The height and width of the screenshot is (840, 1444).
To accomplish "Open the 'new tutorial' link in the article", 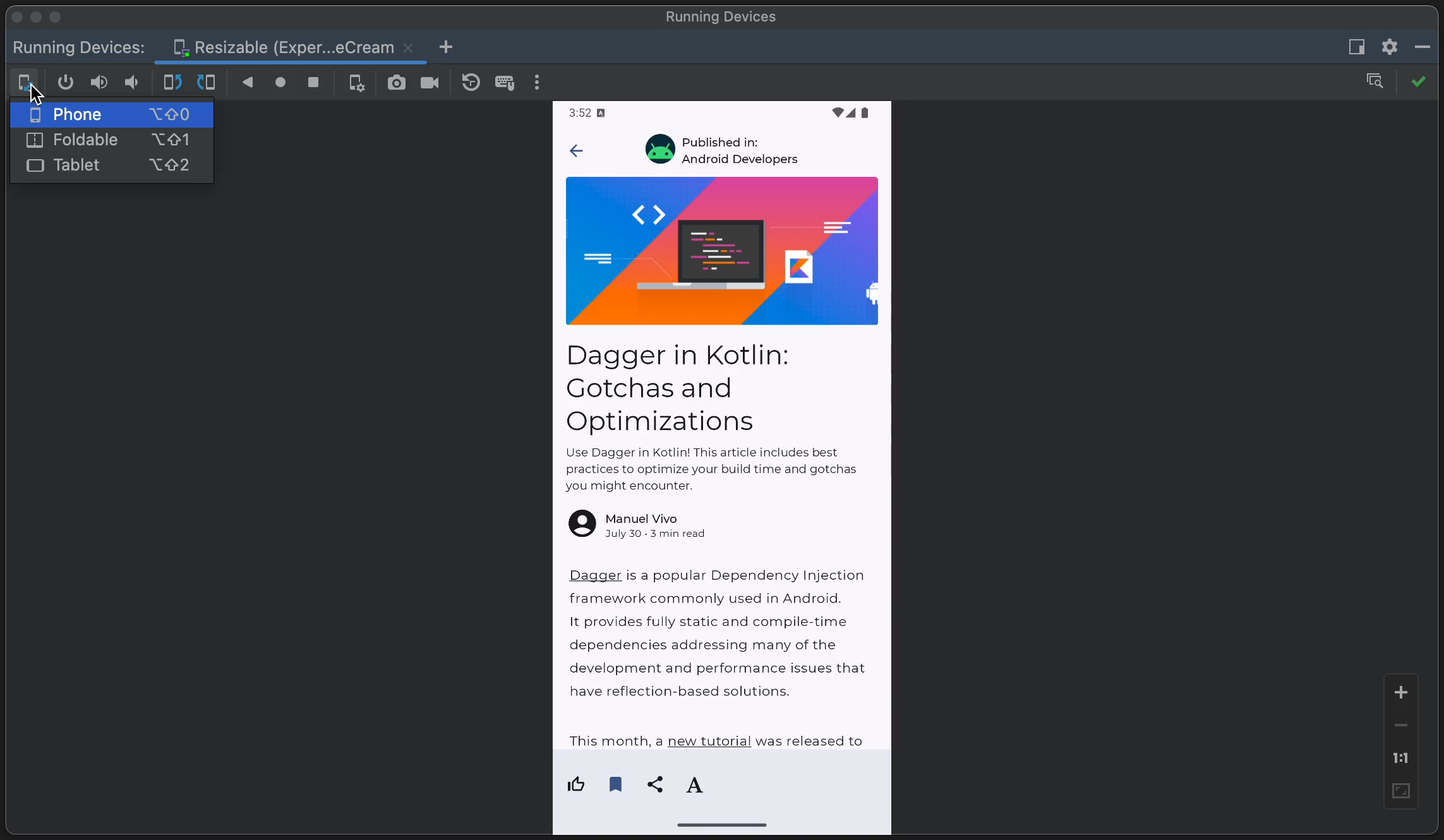I will pos(708,741).
